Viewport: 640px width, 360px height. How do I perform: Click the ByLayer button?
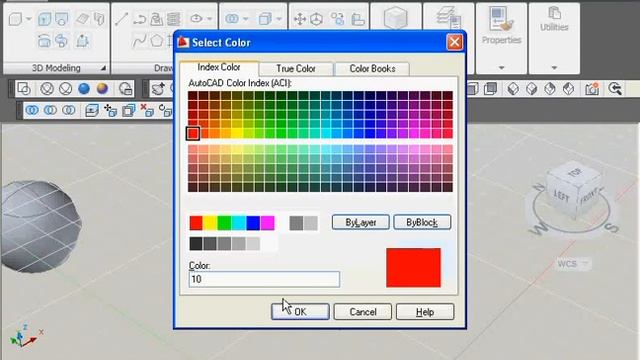(x=360, y=222)
